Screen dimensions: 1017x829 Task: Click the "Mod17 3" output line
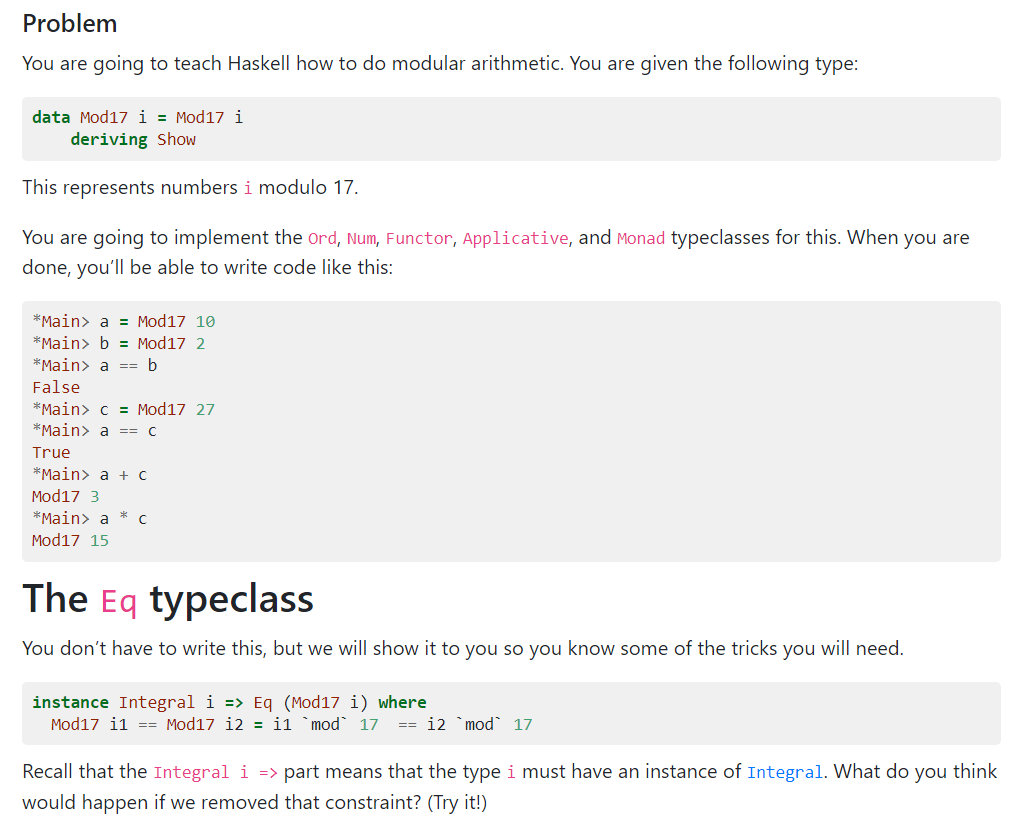coord(66,497)
